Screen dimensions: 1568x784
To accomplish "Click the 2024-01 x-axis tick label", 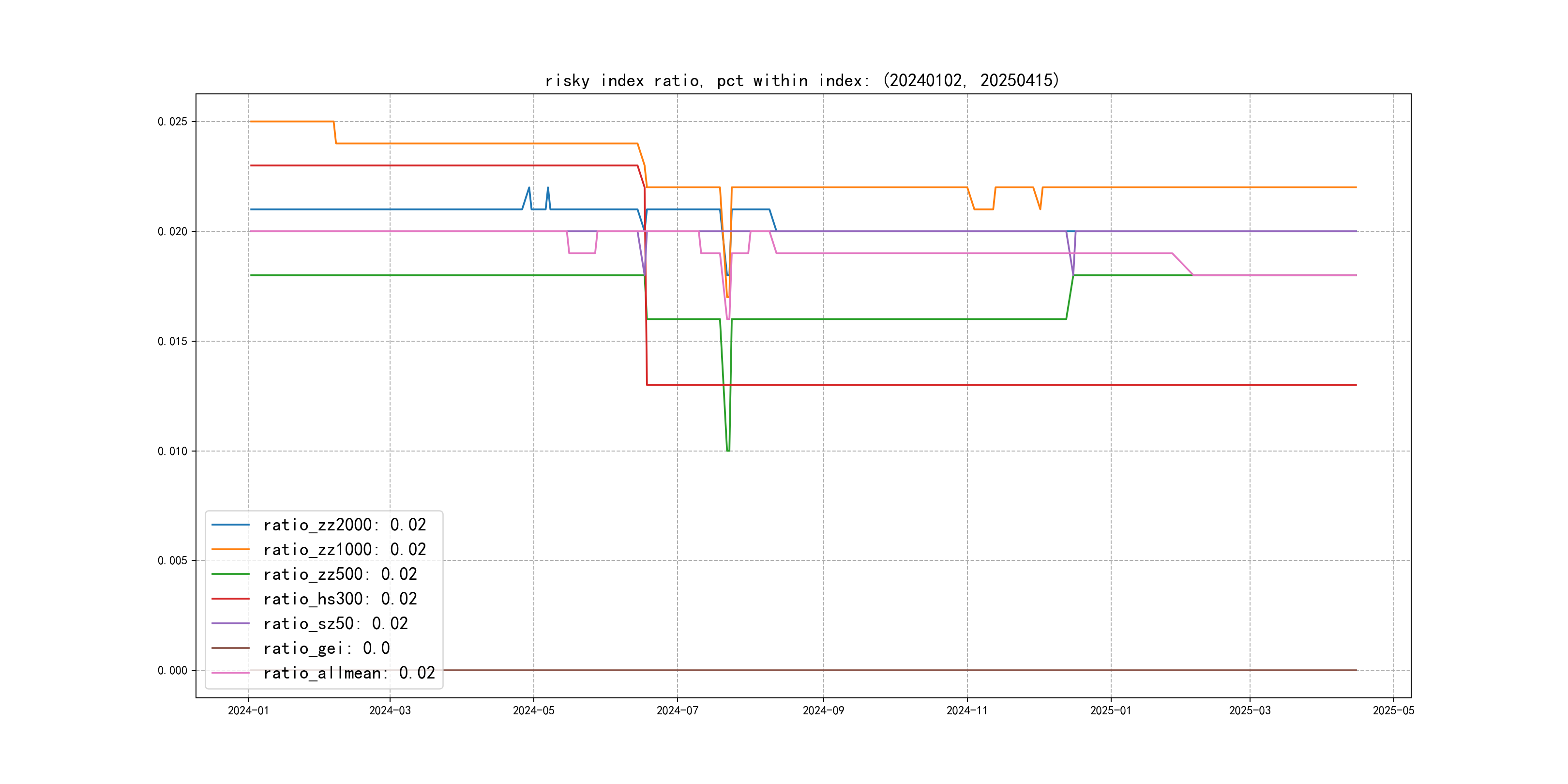I will (x=248, y=710).
